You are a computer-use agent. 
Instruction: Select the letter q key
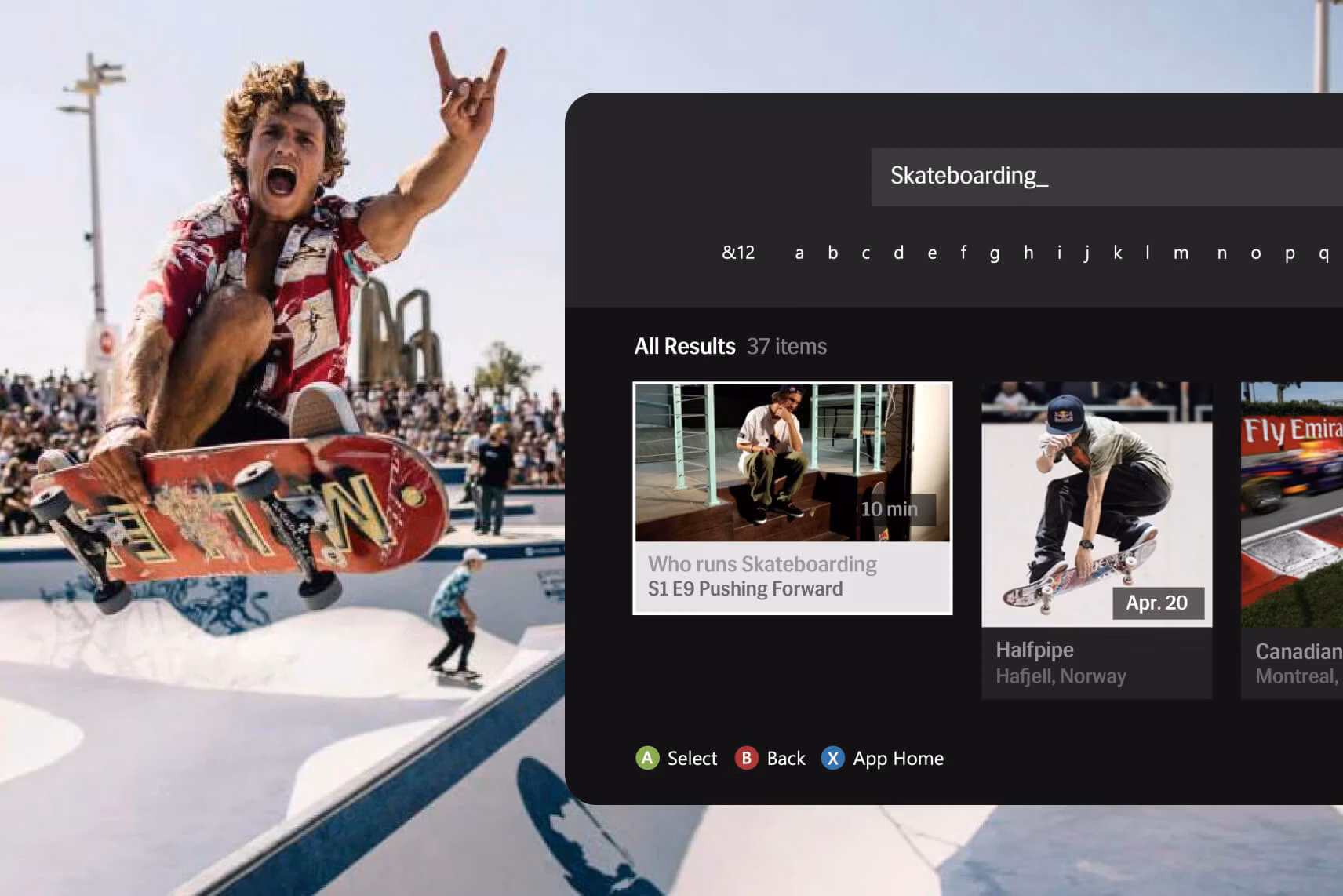[x=1323, y=254]
